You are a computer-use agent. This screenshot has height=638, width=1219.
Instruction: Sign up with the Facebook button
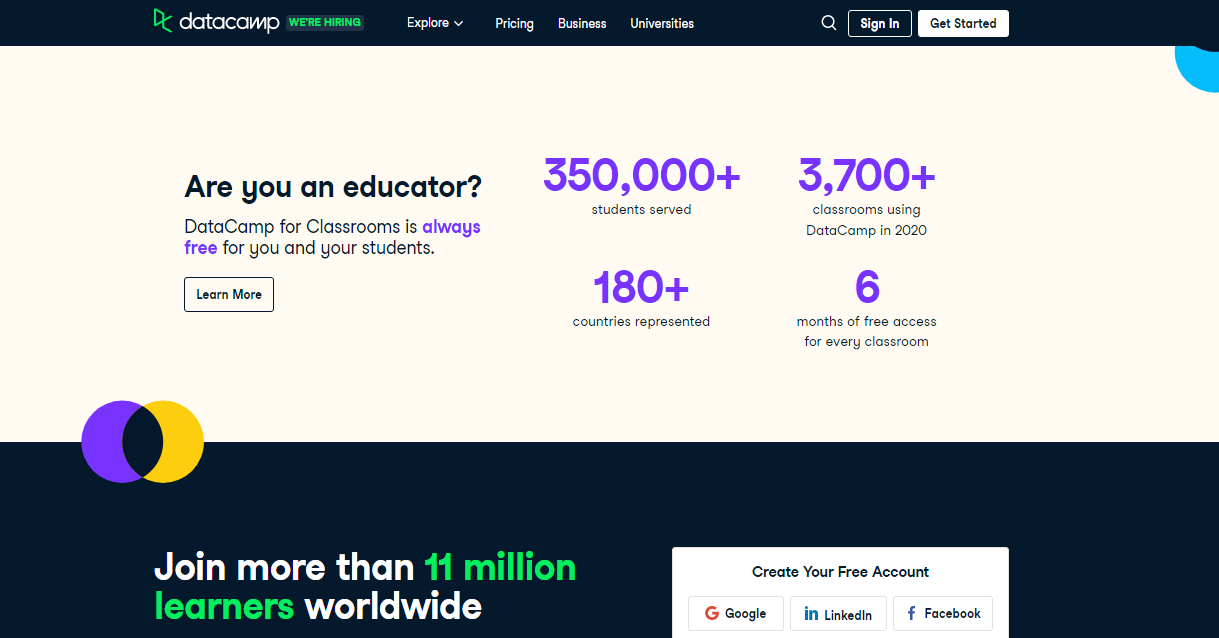943,613
